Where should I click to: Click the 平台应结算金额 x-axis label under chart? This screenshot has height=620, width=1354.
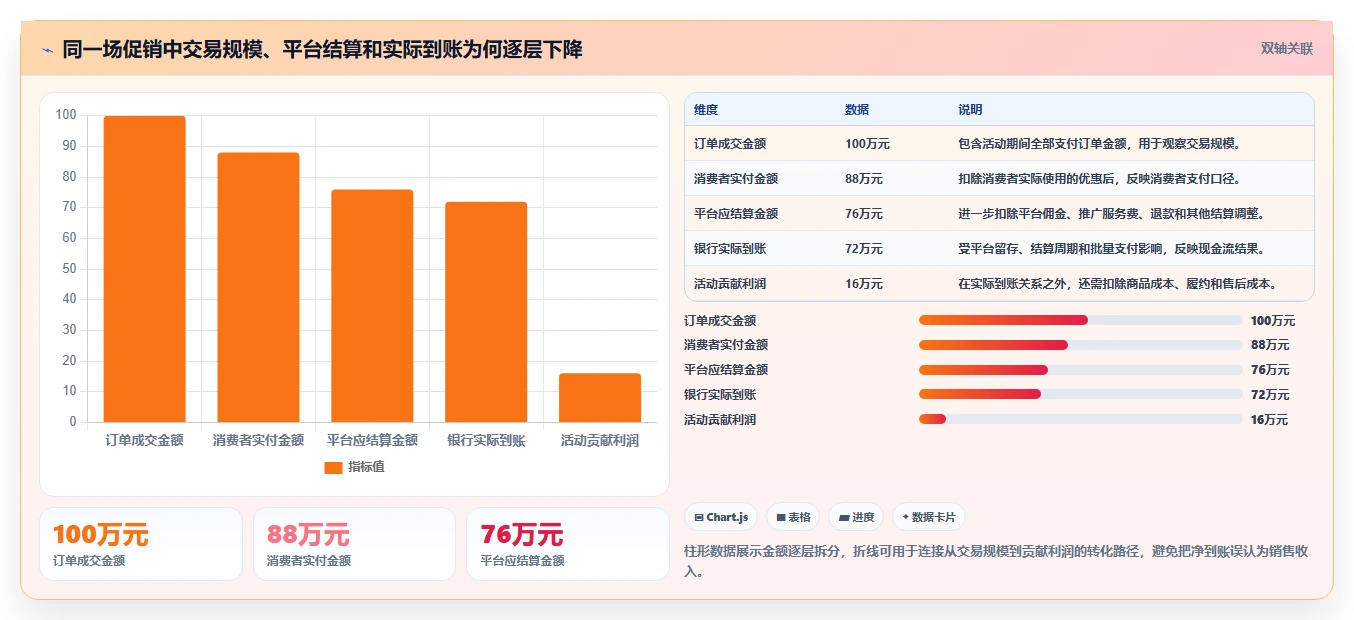(x=372, y=440)
